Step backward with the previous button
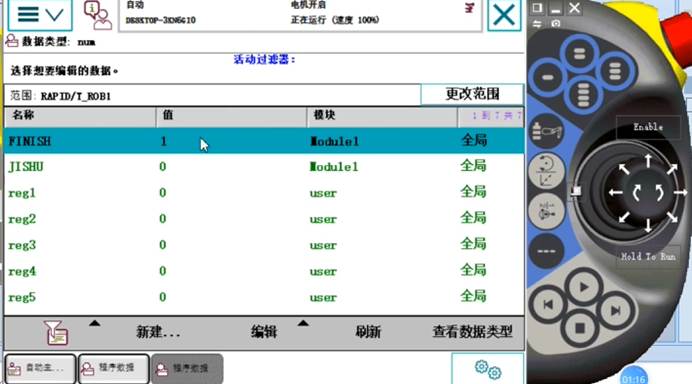 pyautogui.click(x=548, y=304)
